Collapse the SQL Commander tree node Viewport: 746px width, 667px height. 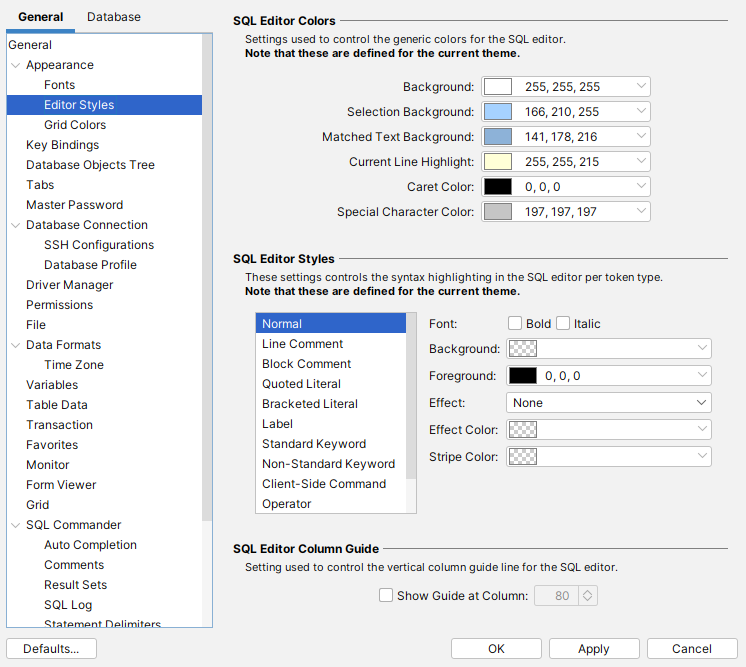[x=15, y=525]
